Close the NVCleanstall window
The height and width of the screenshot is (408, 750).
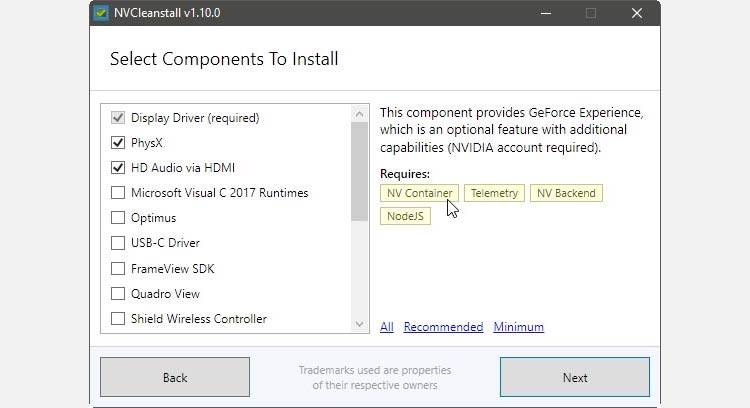pos(636,13)
